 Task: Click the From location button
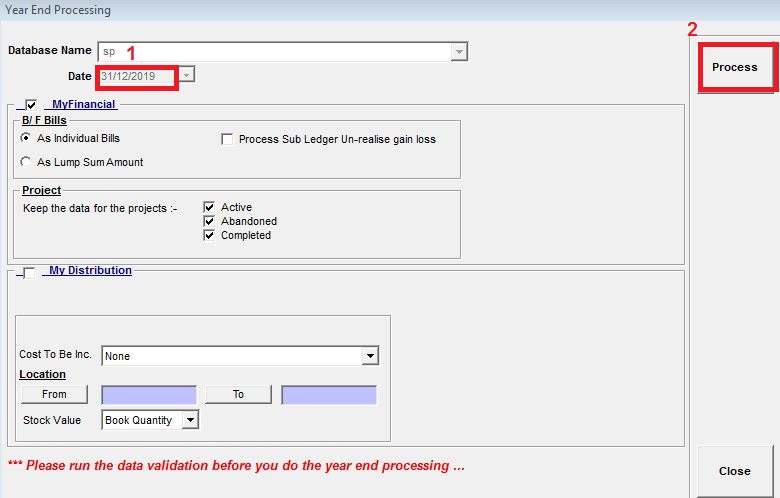point(54,394)
